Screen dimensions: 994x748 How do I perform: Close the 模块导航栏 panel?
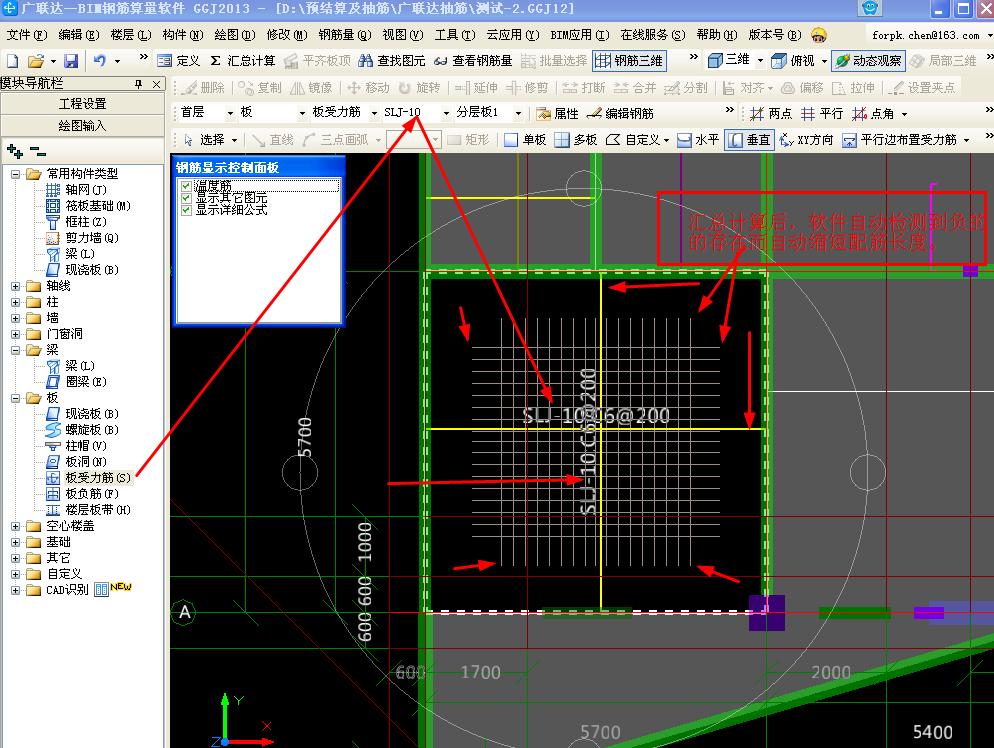157,84
